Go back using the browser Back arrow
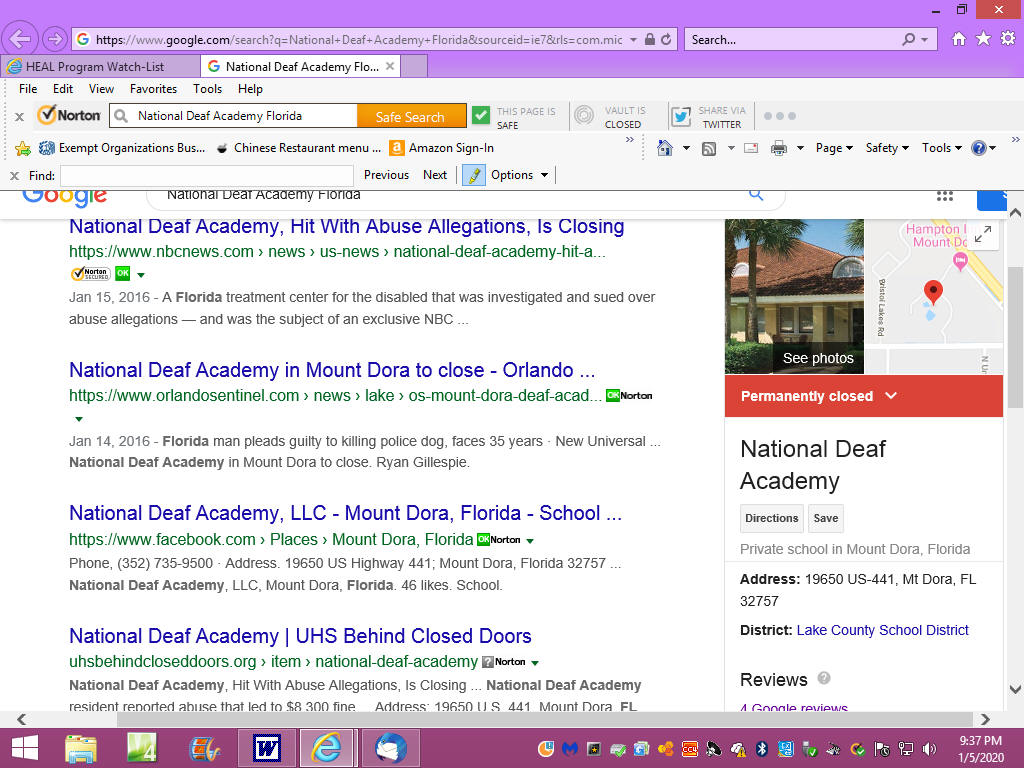 click(20, 39)
